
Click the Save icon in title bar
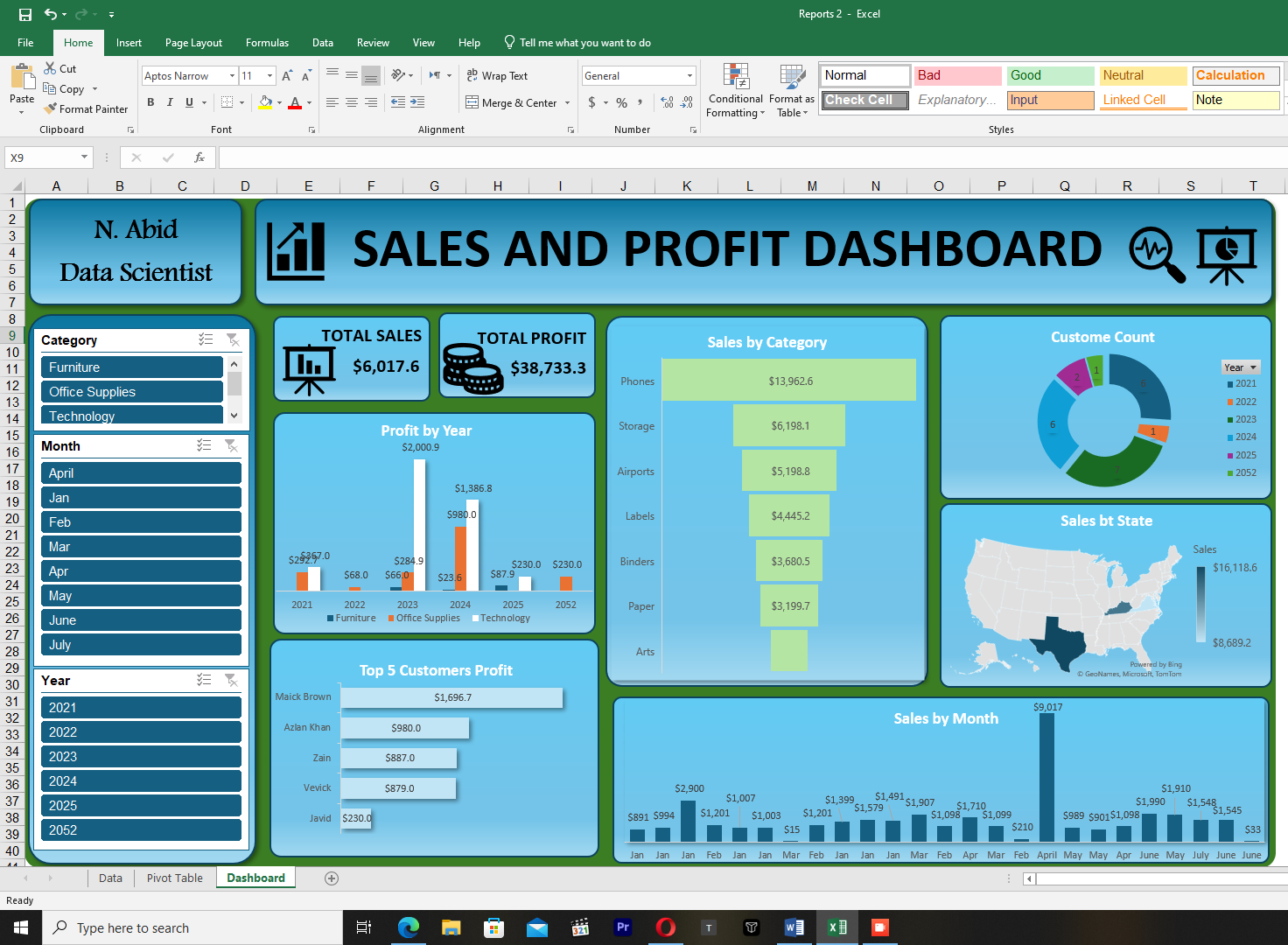(25, 14)
